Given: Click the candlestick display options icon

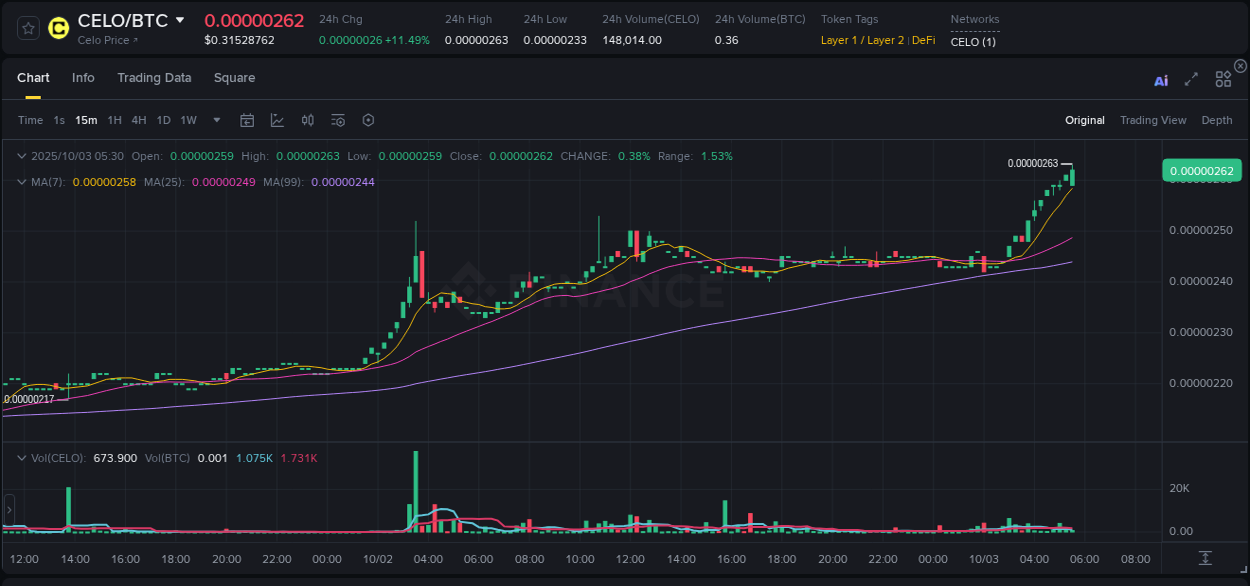Looking at the screenshot, I should [307, 120].
